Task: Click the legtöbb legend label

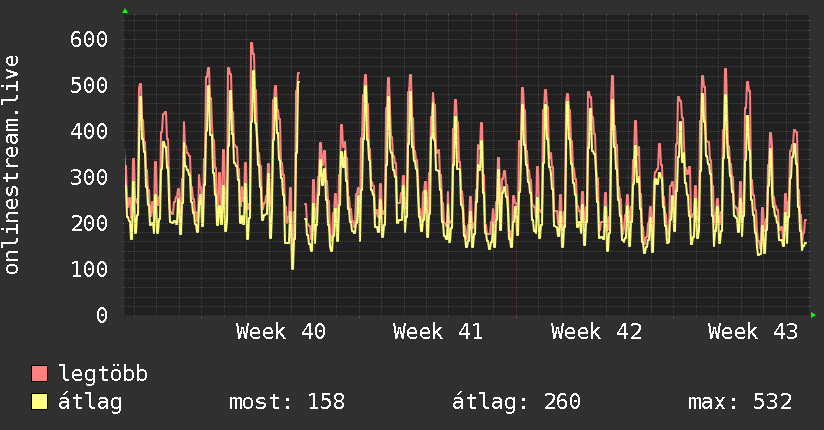Action: (x=103, y=374)
